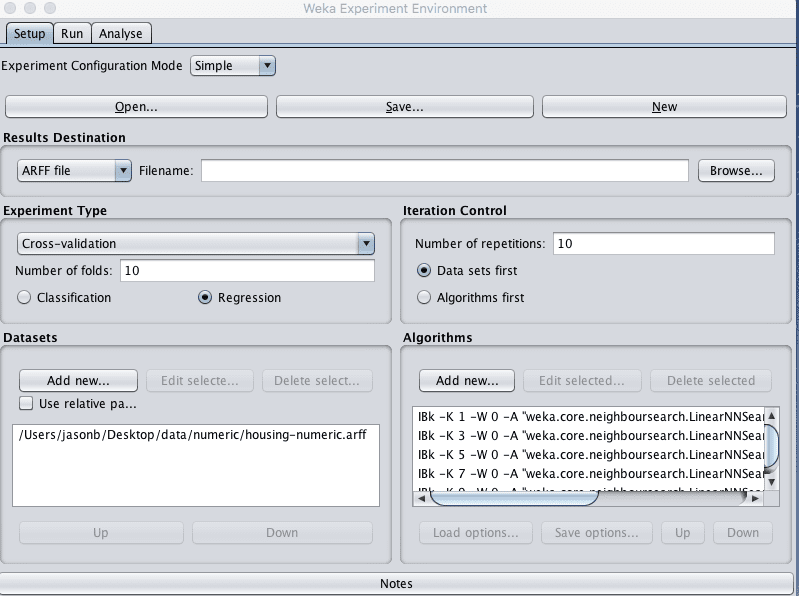This screenshot has height=596, width=799.
Task: Click algorithms list scroll left arrow
Action: point(421,498)
